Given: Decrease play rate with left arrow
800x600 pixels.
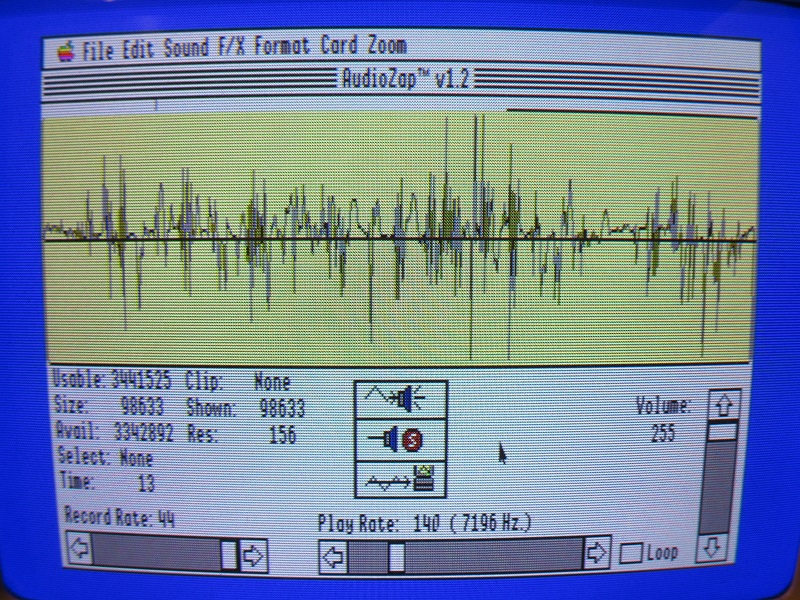Looking at the screenshot, I should pyautogui.click(x=333, y=557).
